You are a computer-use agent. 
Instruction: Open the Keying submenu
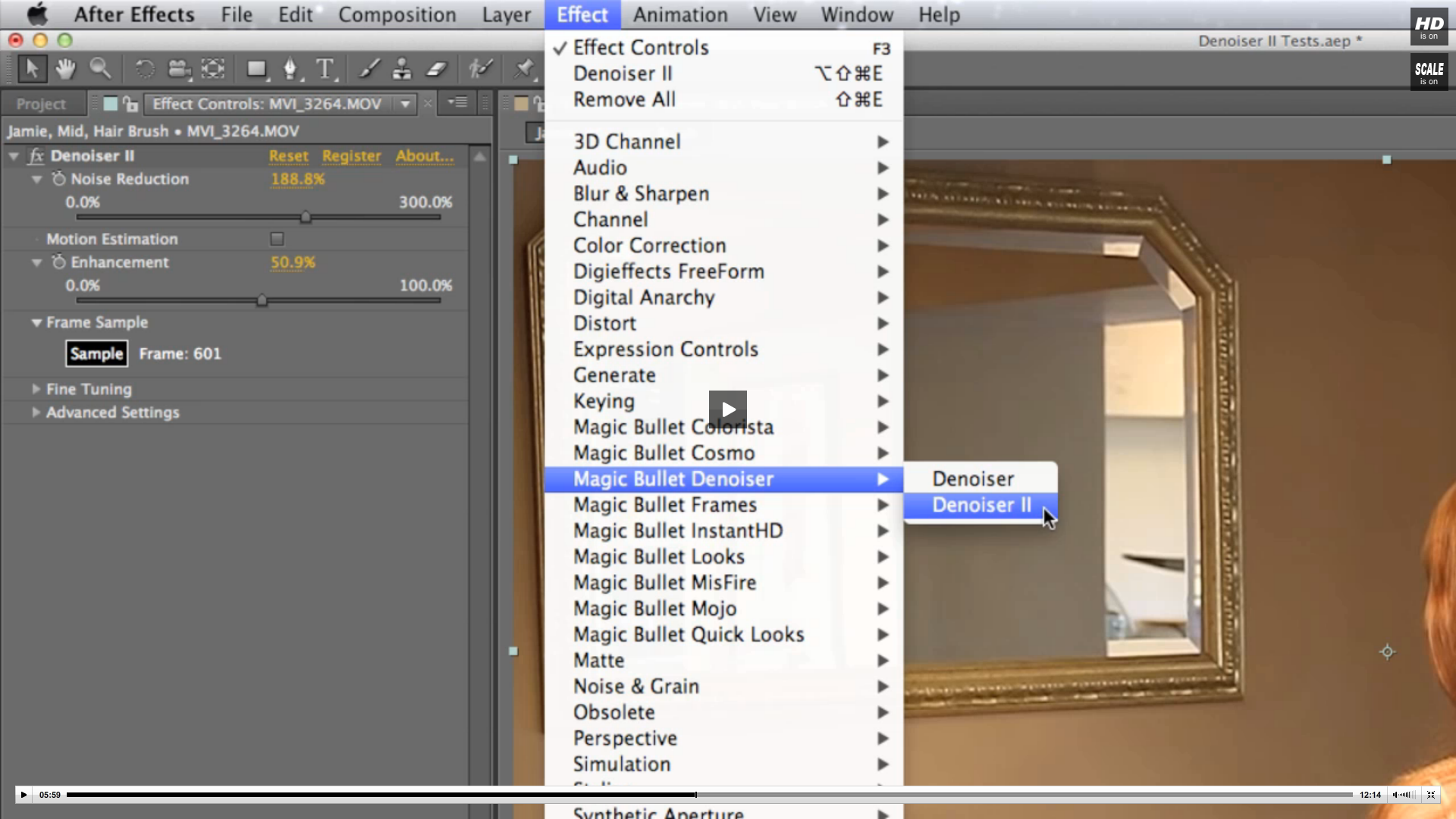723,401
